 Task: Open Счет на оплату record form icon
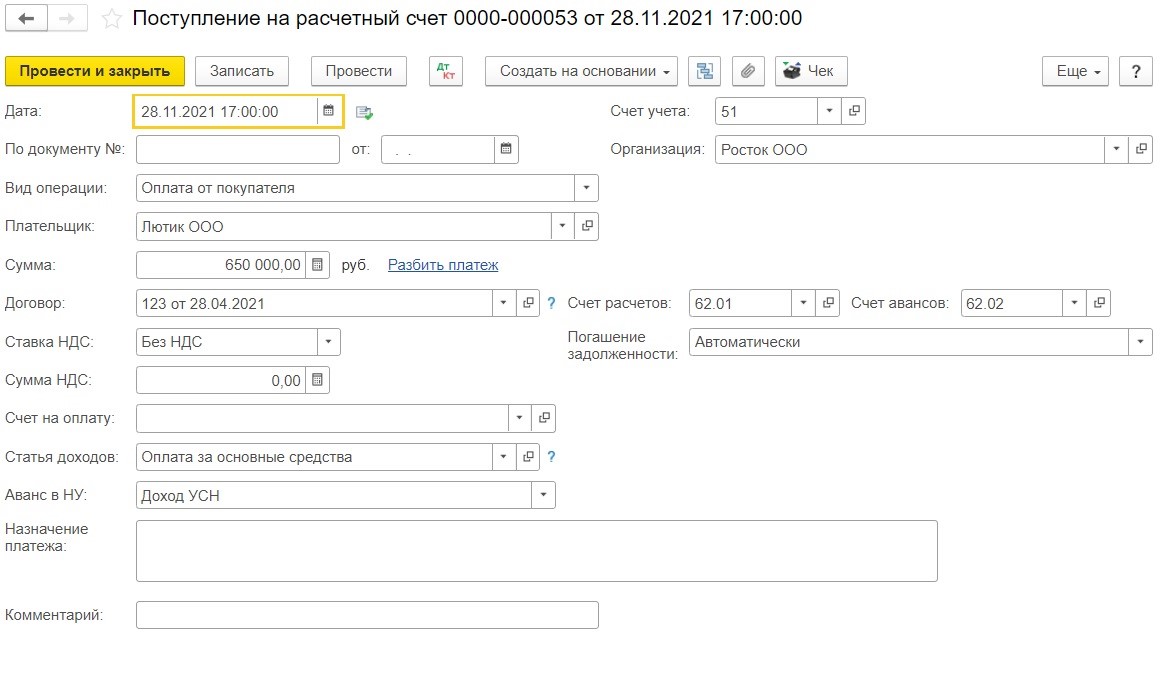[x=543, y=418]
